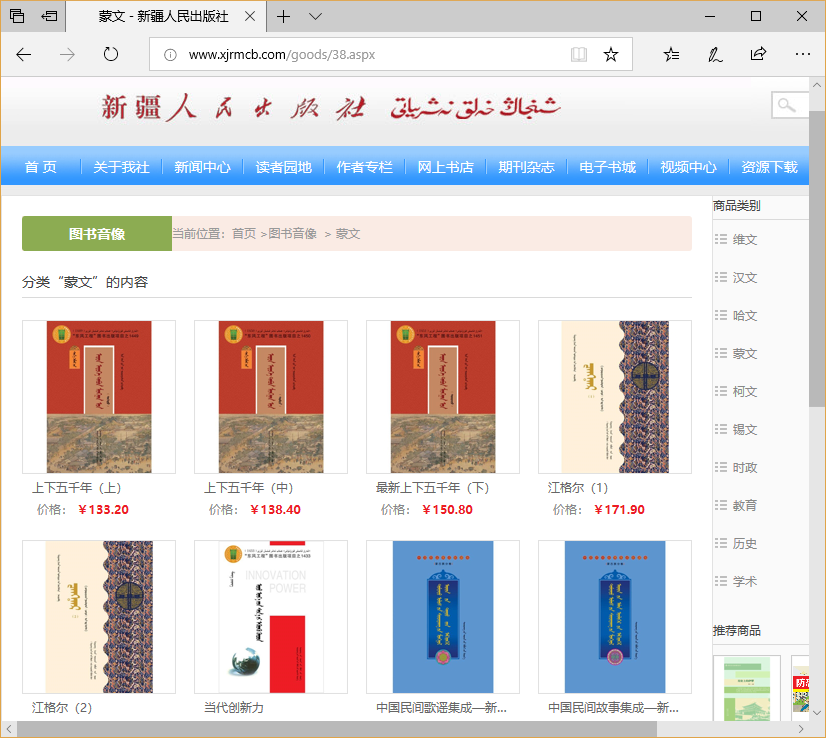
Task: Open the 江格尔（2） book cover
Action: [99, 617]
